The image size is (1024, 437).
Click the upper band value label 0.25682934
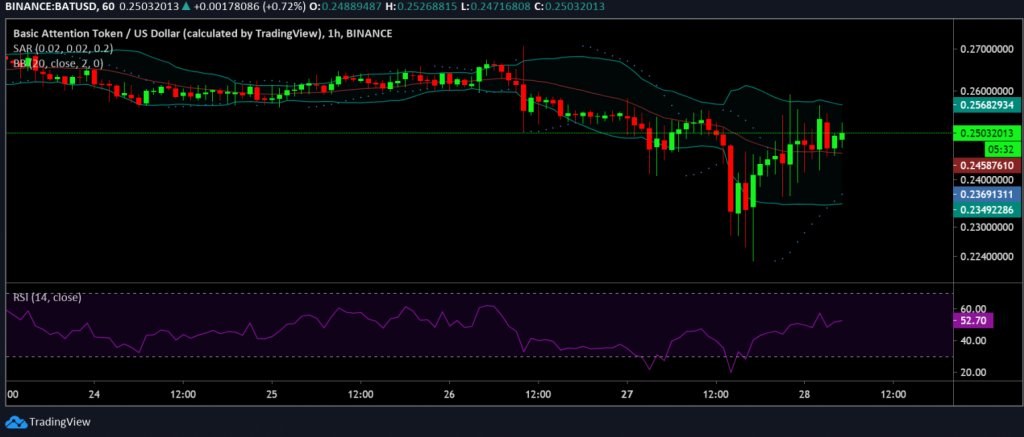(986, 105)
